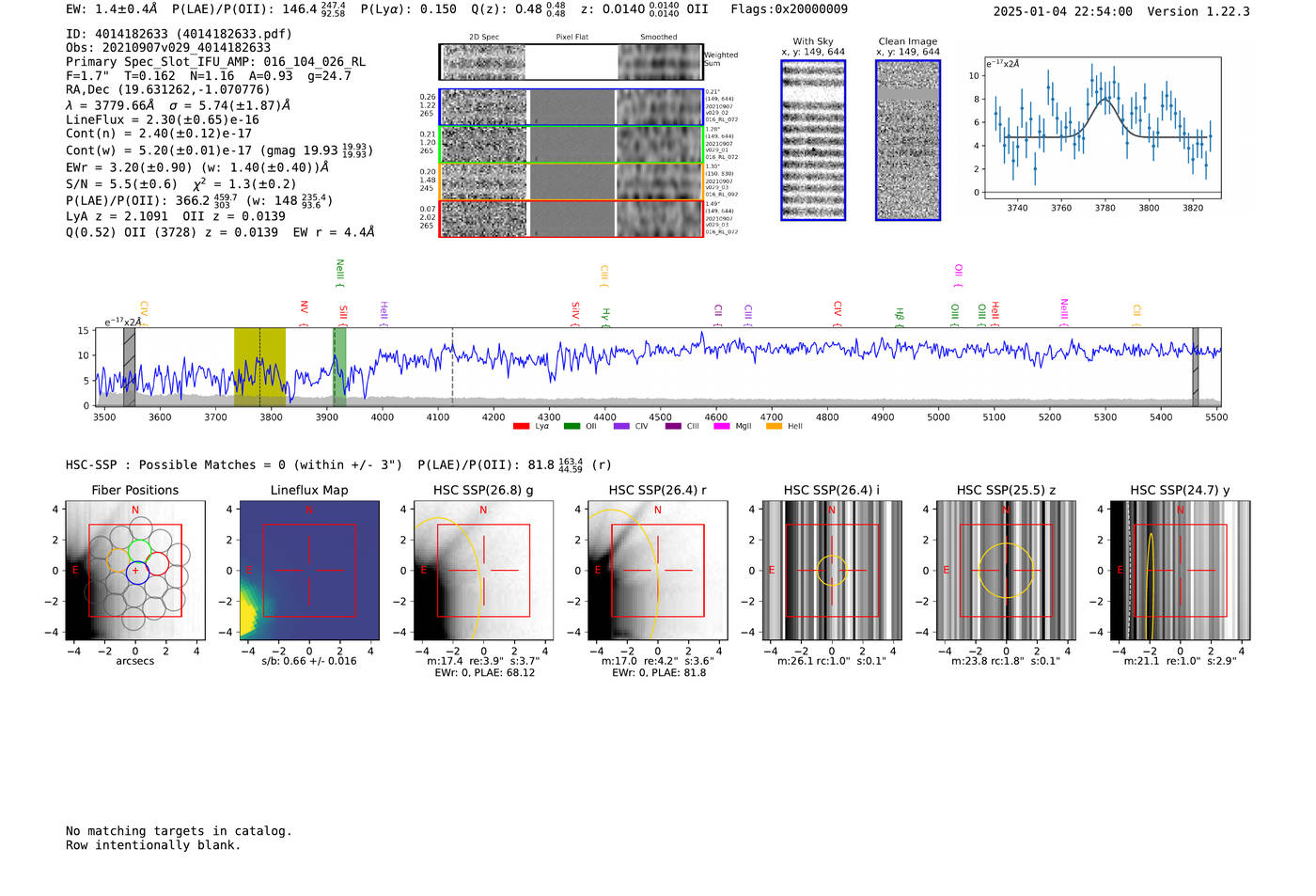The width and height of the screenshot is (1316, 896).
Task: Open the HSC SSP(26.4) r image
Action: point(657,570)
